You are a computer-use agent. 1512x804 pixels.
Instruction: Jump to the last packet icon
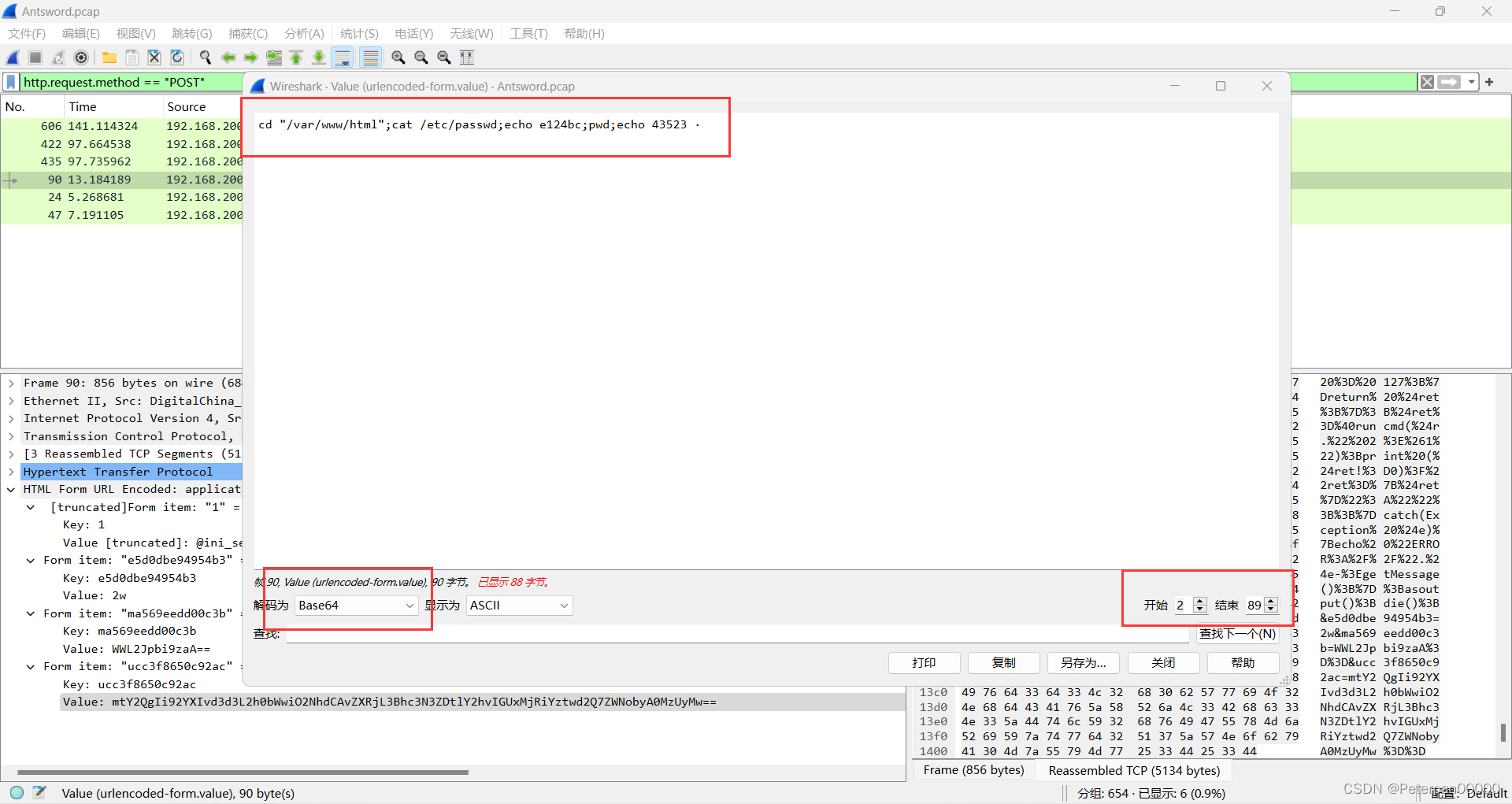pos(319,57)
